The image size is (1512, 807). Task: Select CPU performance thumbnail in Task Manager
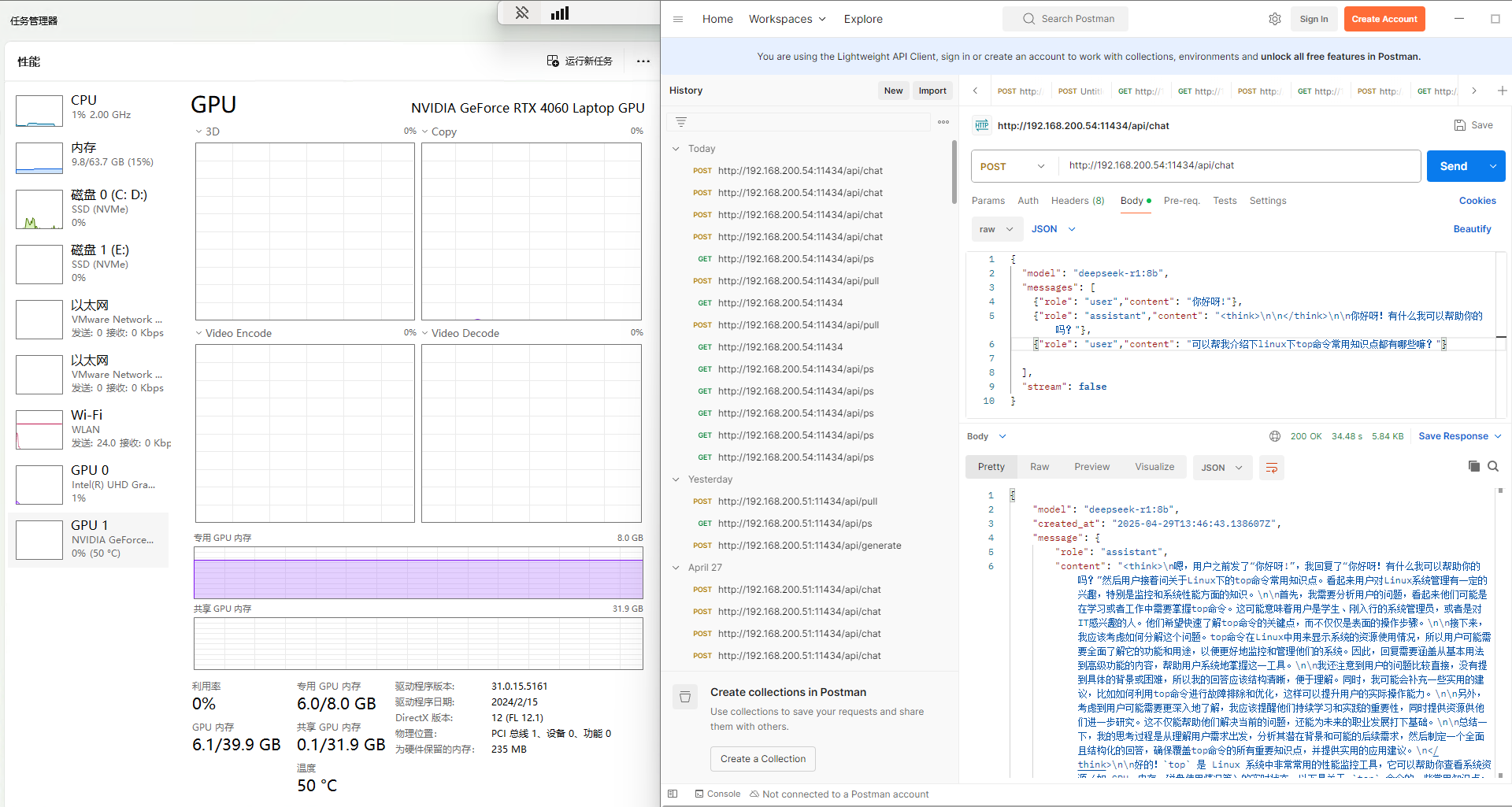tap(39, 111)
